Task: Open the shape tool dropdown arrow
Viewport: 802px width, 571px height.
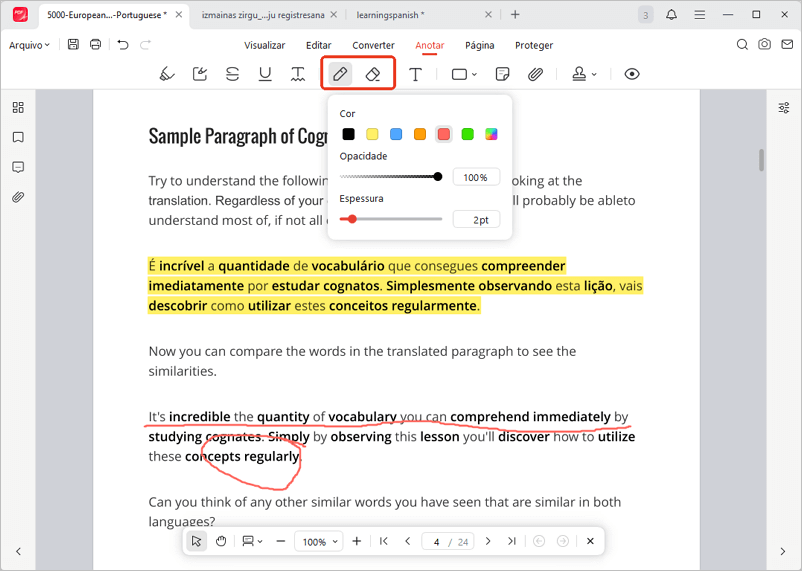Action: (474, 75)
